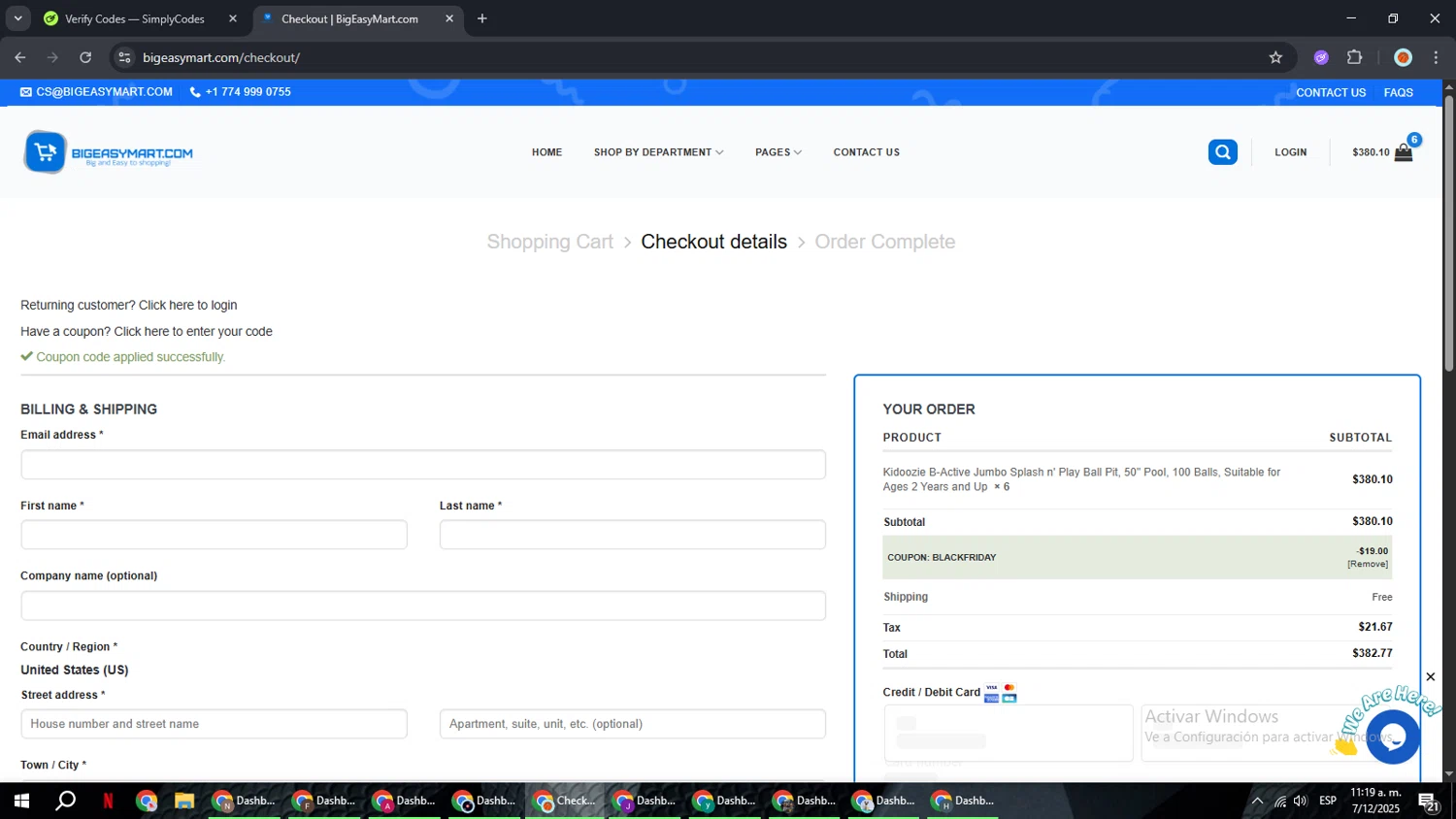This screenshot has height=819, width=1456.
Task: Bookmark this page with star icon
Action: [x=1275, y=57]
